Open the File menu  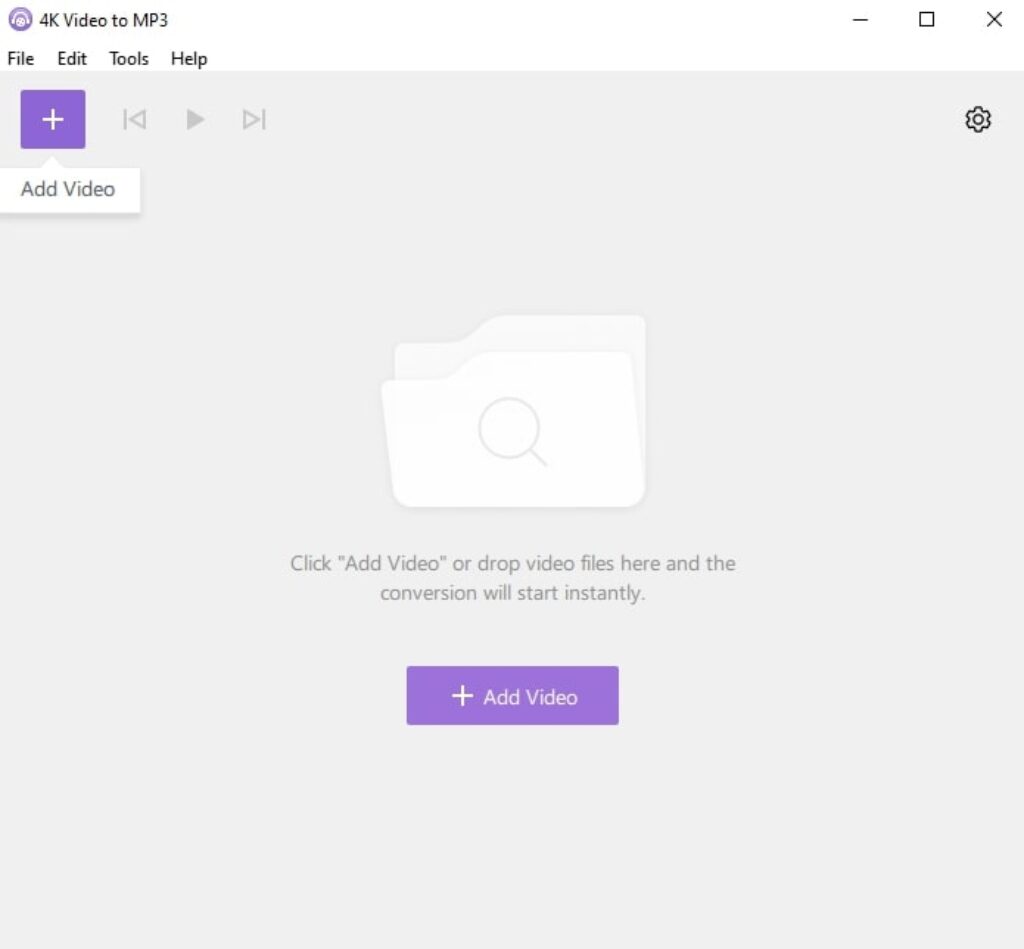tap(21, 59)
